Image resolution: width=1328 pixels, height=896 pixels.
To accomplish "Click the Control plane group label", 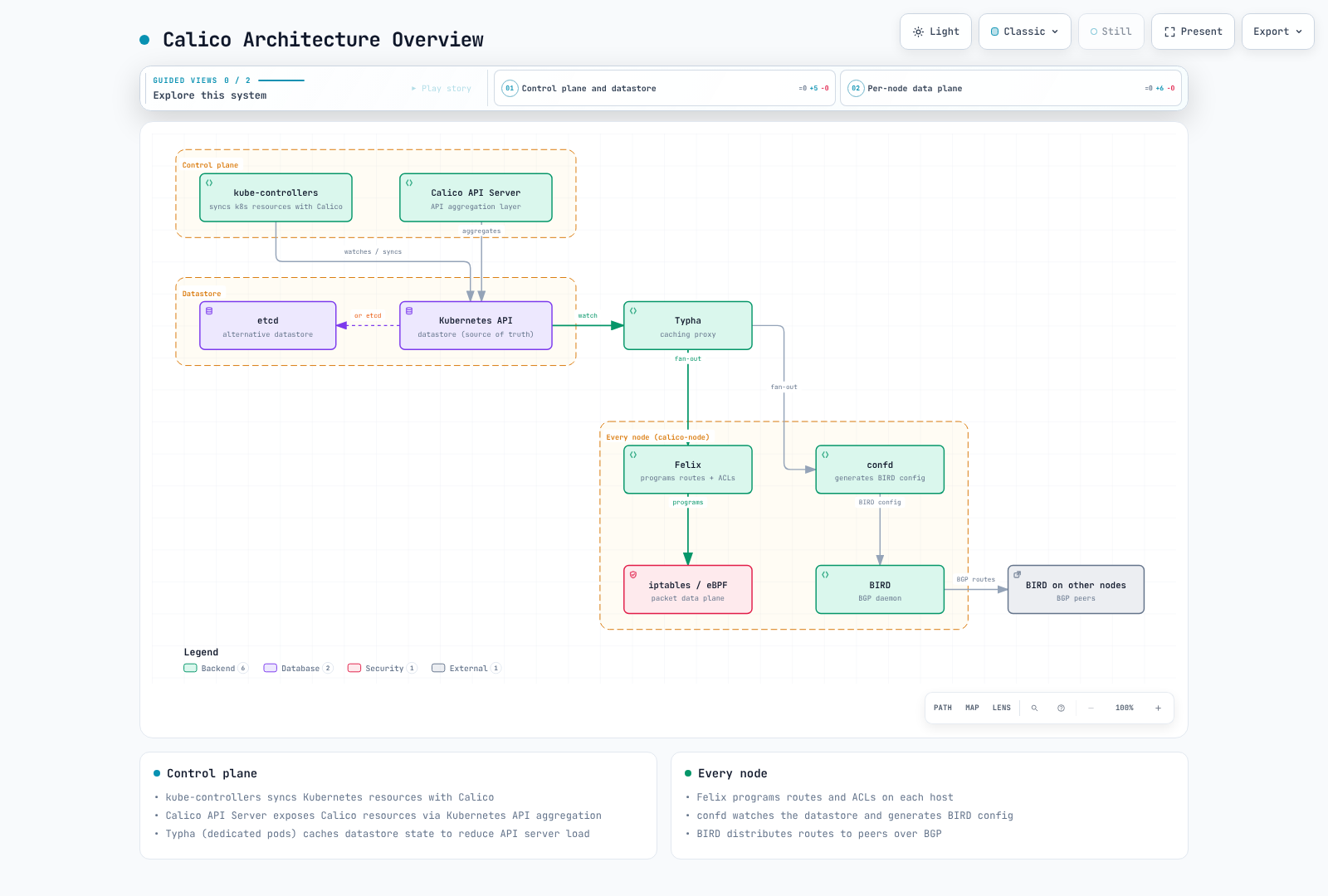I will click(x=210, y=165).
